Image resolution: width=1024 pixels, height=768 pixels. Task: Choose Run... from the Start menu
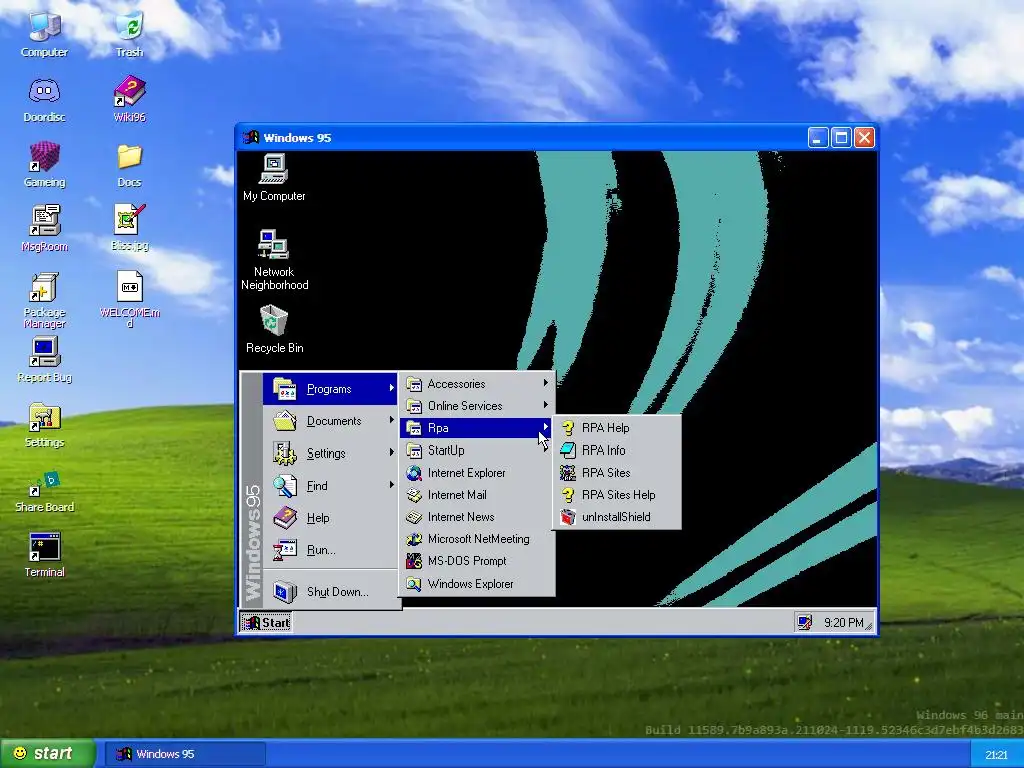click(x=330, y=550)
